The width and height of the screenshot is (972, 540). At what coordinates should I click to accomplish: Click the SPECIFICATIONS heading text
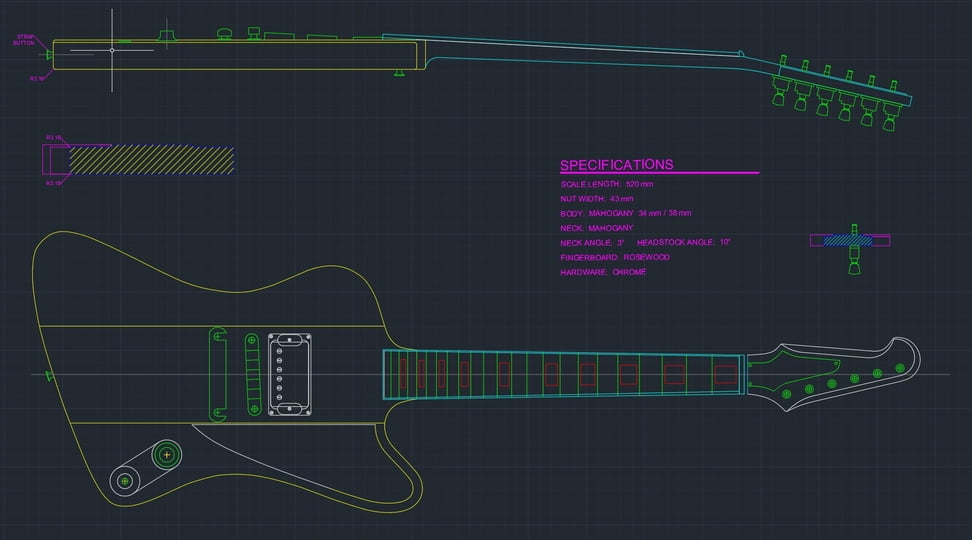tap(616, 165)
